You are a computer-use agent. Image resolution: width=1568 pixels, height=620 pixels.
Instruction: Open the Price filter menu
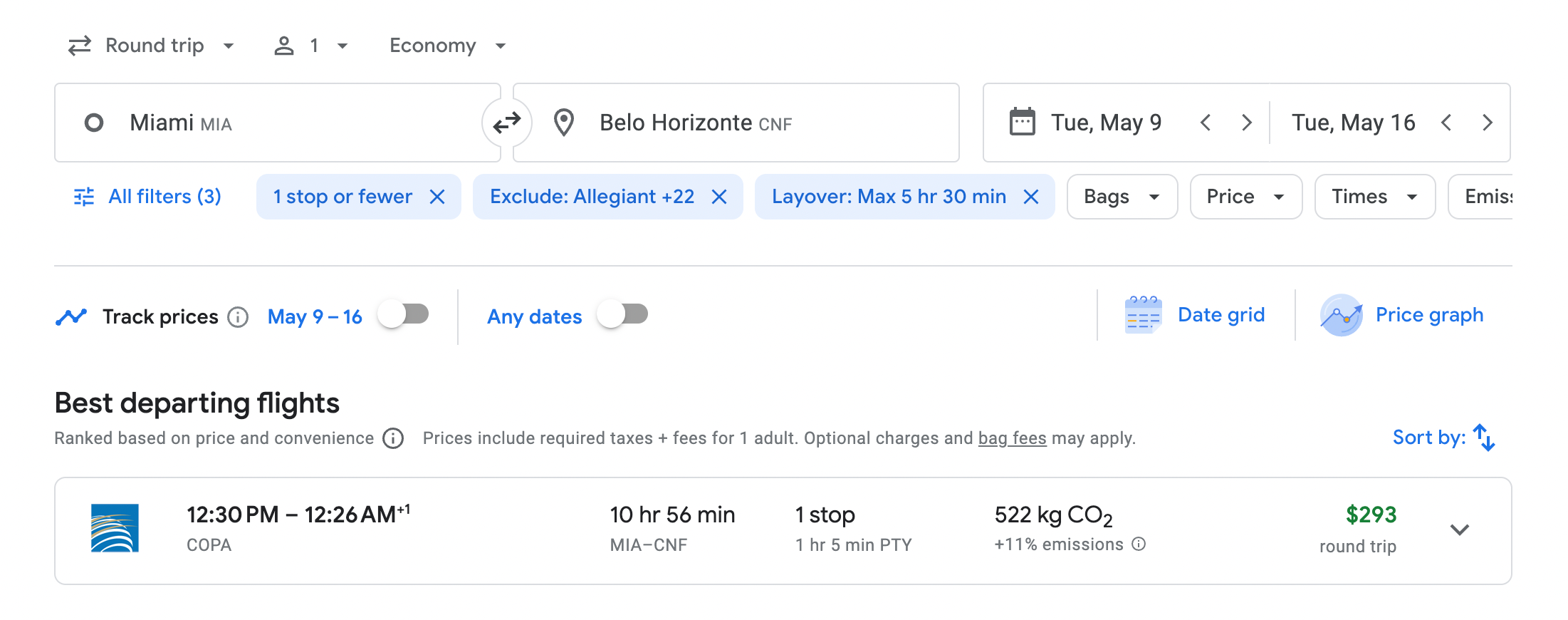pos(1245,197)
